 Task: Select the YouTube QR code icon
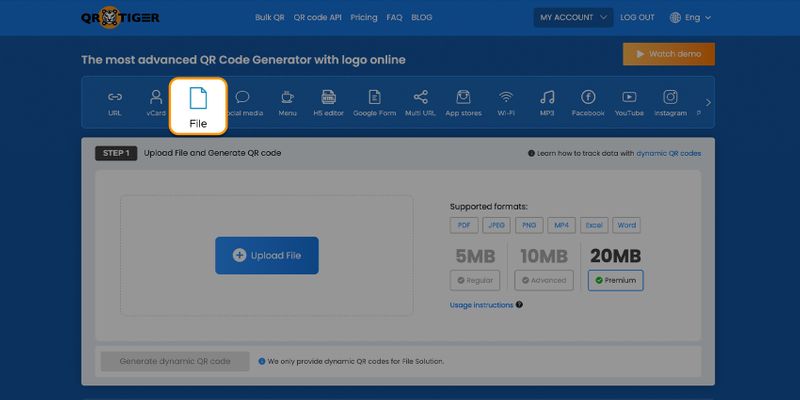[629, 102]
